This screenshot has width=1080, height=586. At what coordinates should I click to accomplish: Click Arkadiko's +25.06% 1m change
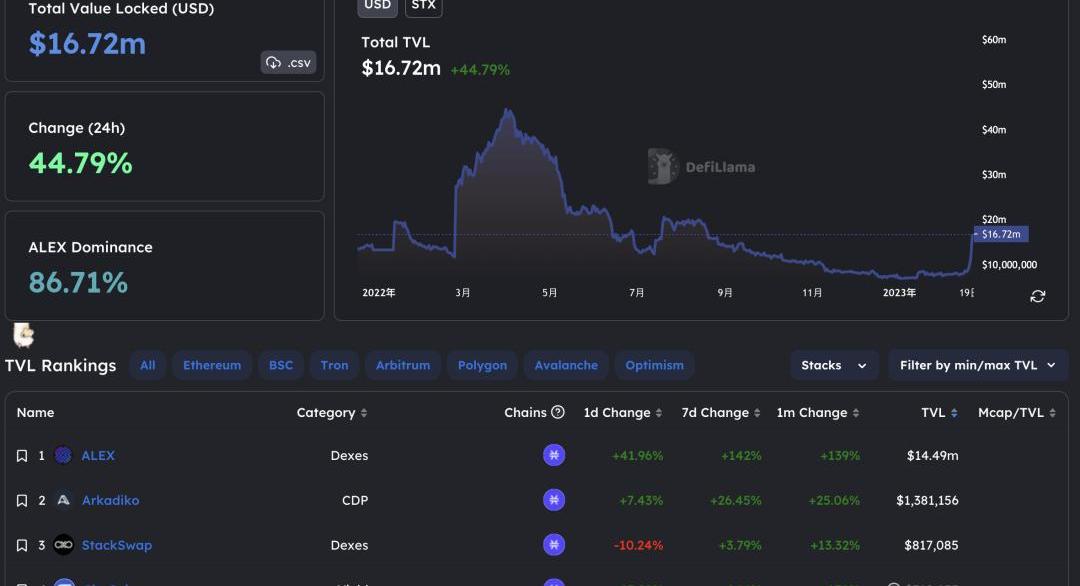click(834, 500)
